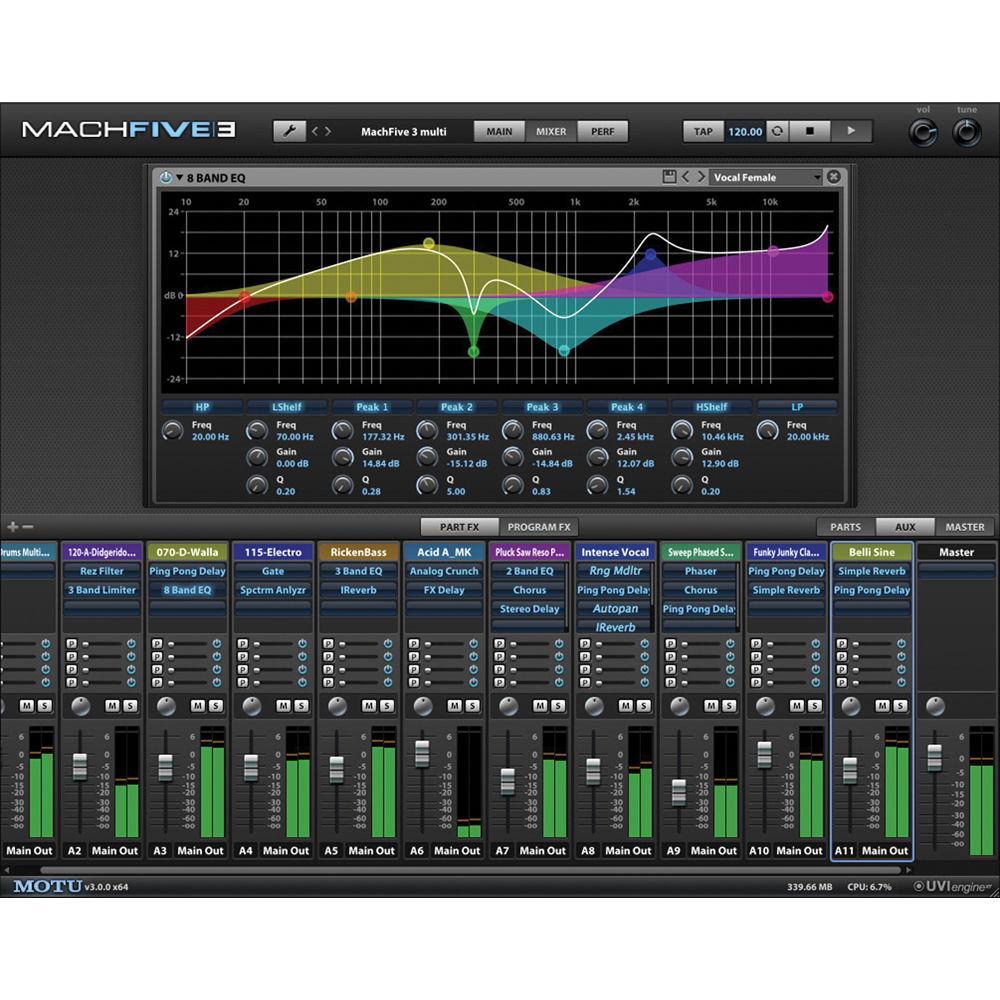This screenshot has height=1000, width=1000.
Task: Mute the Belli Sine channel
Action: point(882,705)
